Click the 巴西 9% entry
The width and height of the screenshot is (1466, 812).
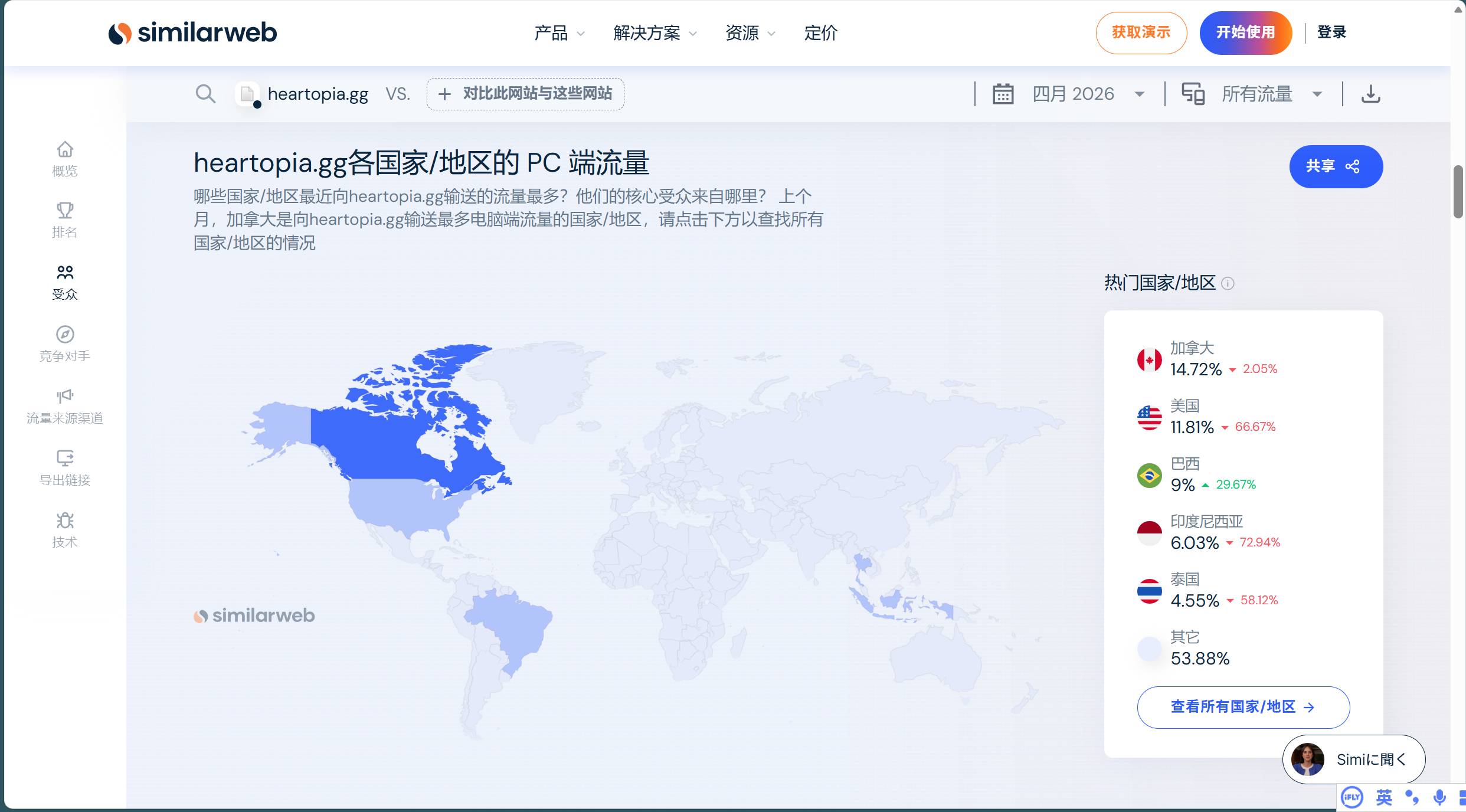click(1196, 475)
